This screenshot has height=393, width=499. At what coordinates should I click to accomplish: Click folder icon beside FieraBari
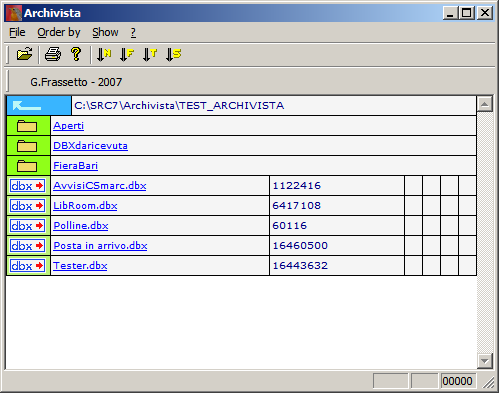27,166
